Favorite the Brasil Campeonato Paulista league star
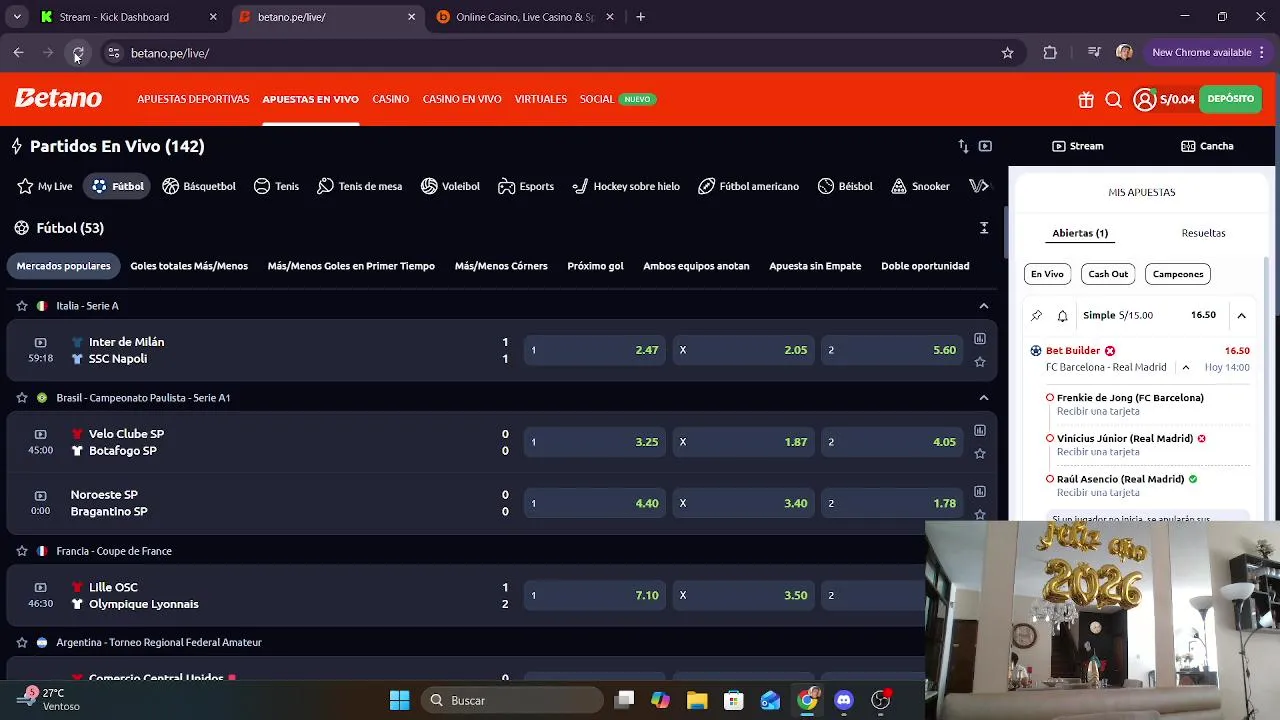Screen dimensions: 1280x720 (22, 398)
